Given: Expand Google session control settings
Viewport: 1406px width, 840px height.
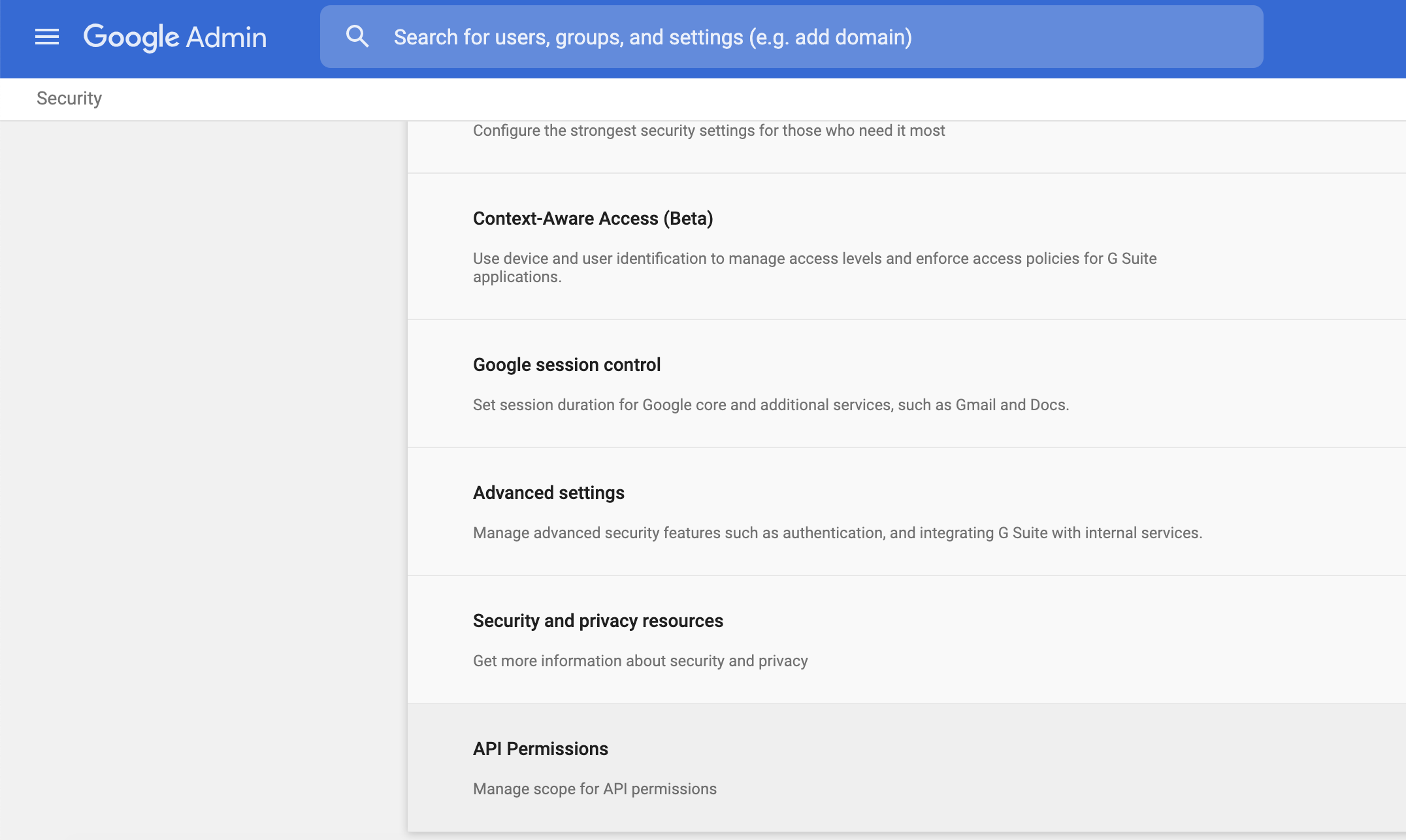Looking at the screenshot, I should click(x=566, y=365).
